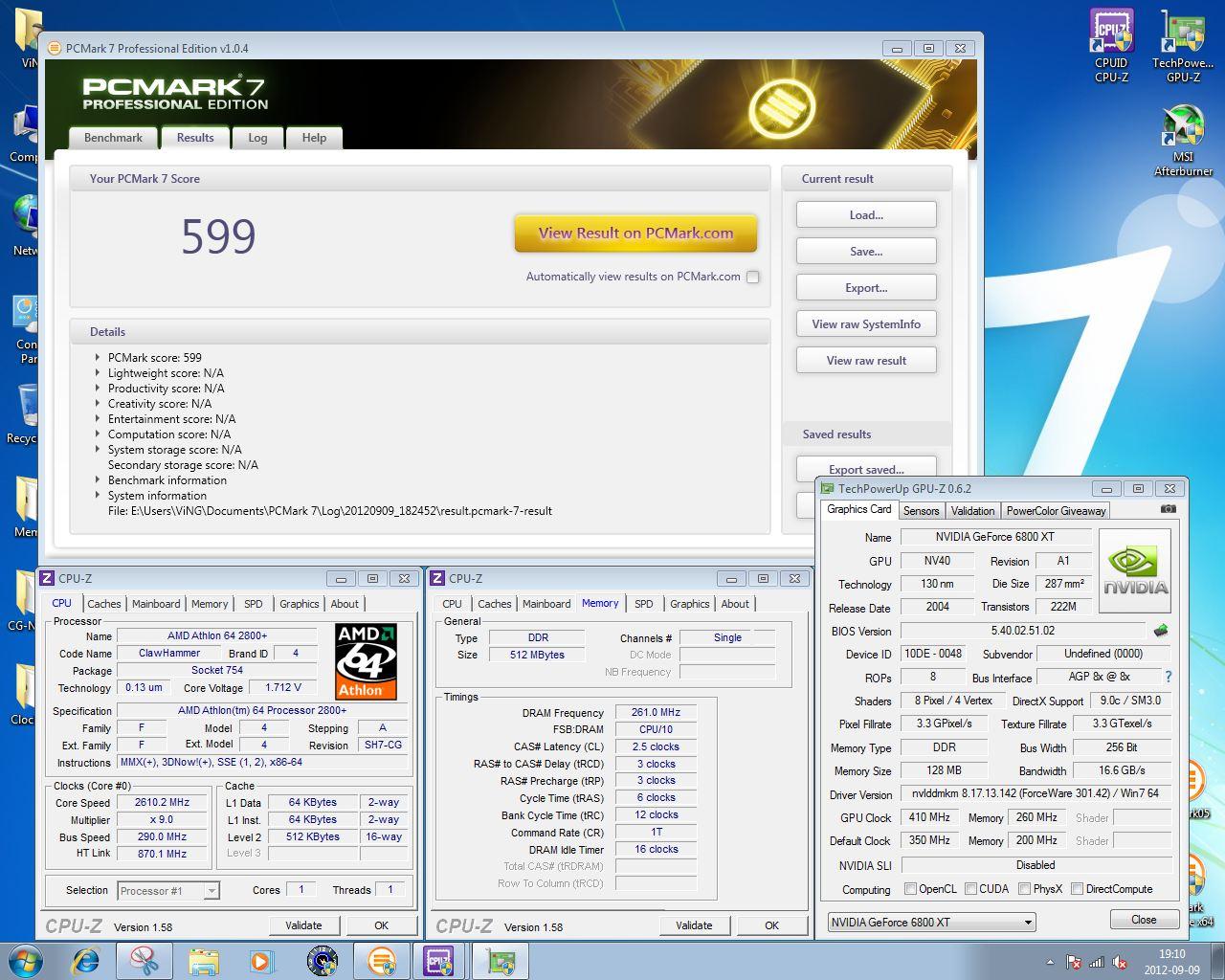Viewport: 1225px width, 980px height.
Task: Expand the Benchmark information row
Action: 98,480
